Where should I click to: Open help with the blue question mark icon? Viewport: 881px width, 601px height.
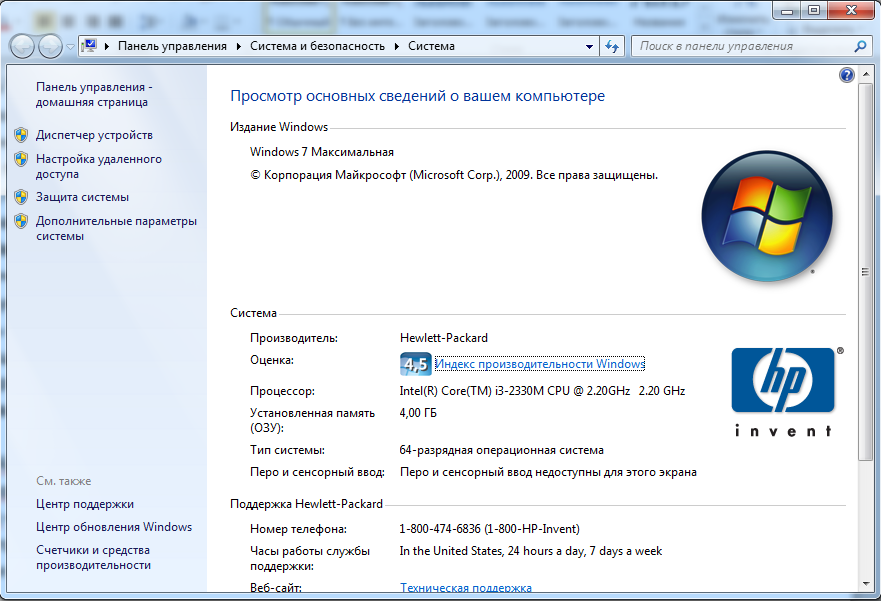pyautogui.click(x=847, y=75)
